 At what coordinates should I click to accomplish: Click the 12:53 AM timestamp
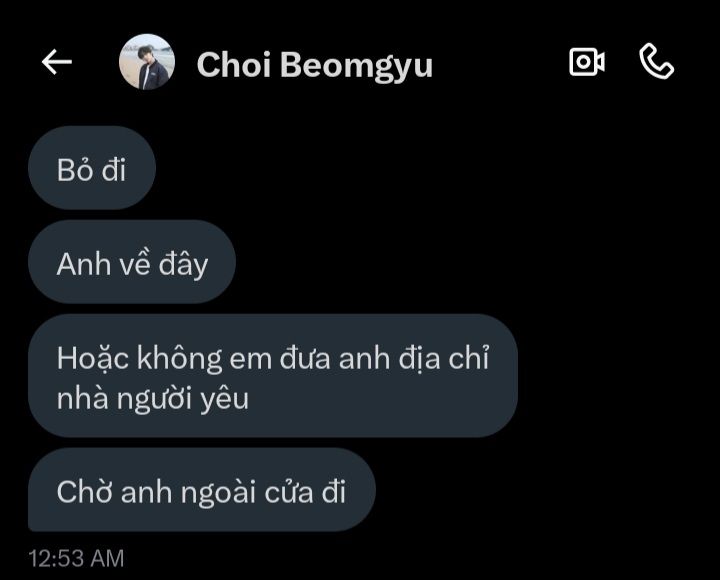click(x=76, y=559)
